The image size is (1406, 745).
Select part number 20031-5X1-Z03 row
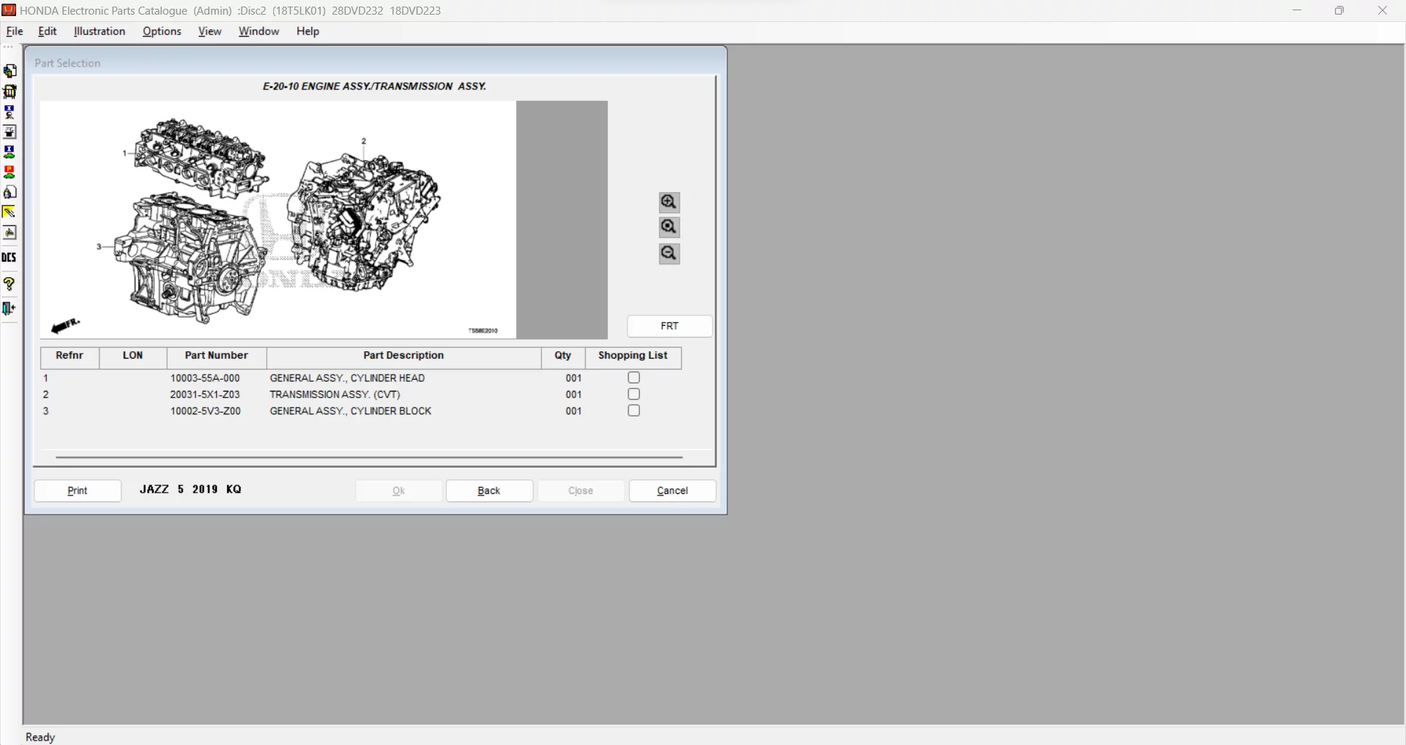[205, 395]
